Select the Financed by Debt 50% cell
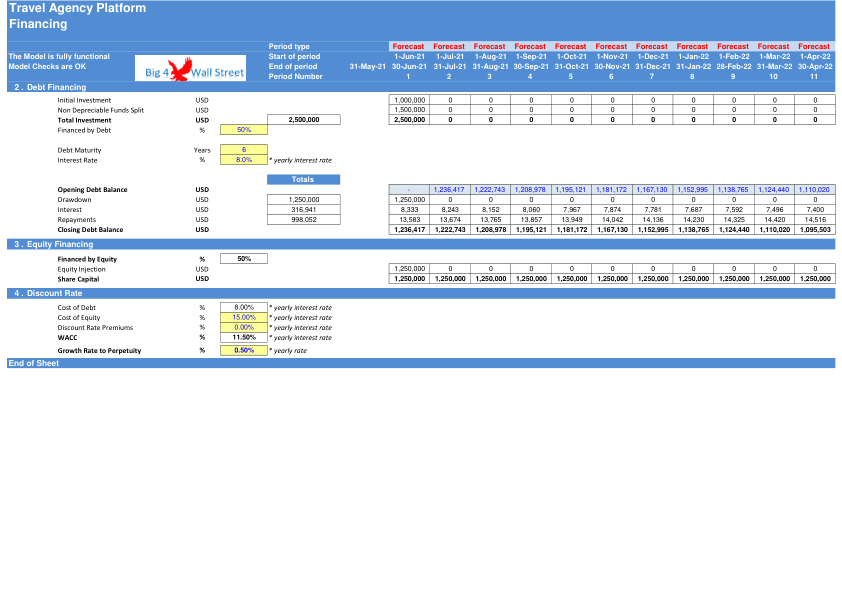Image resolution: width=842 pixels, height=596 pixels. pyautogui.click(x=244, y=130)
